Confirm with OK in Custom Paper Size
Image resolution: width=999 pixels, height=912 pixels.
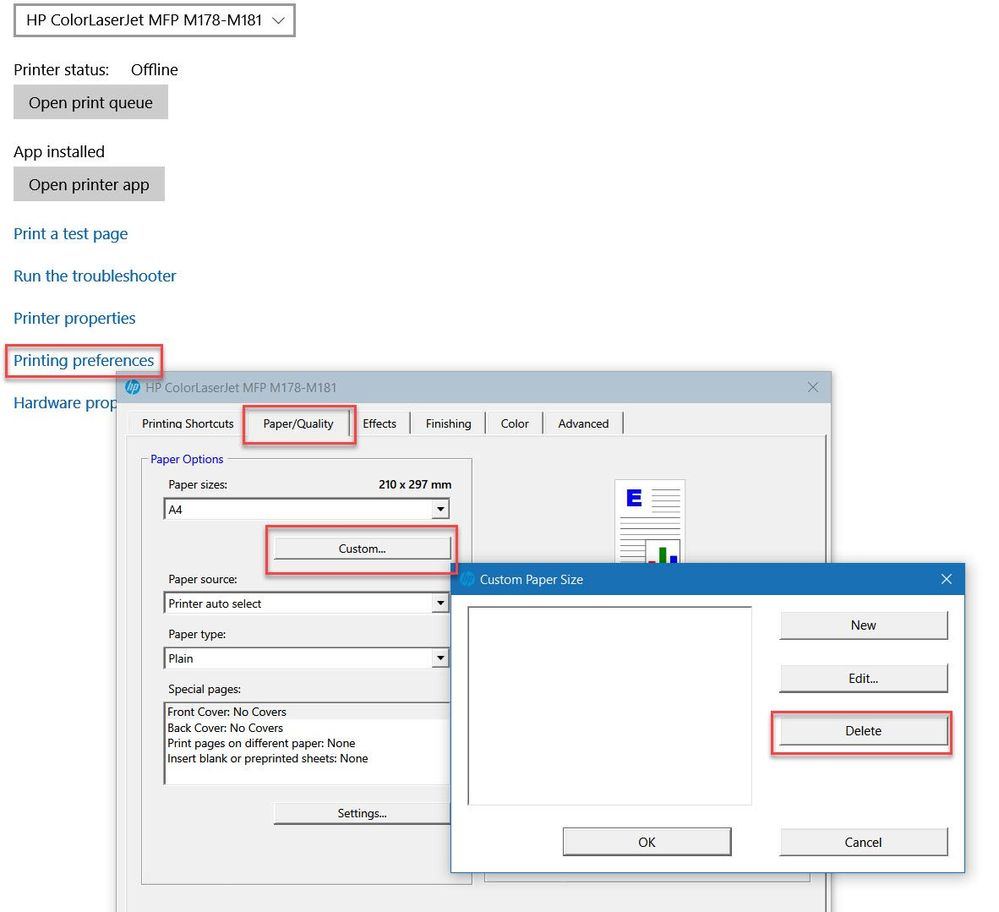[647, 842]
